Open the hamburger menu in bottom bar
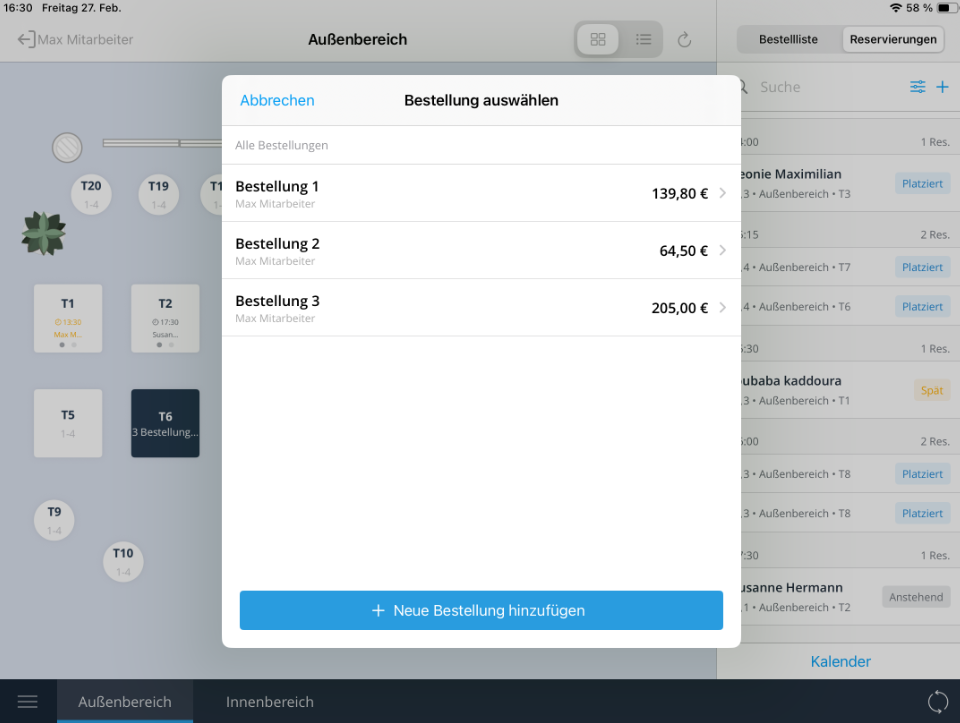This screenshot has width=960, height=723. click(28, 702)
